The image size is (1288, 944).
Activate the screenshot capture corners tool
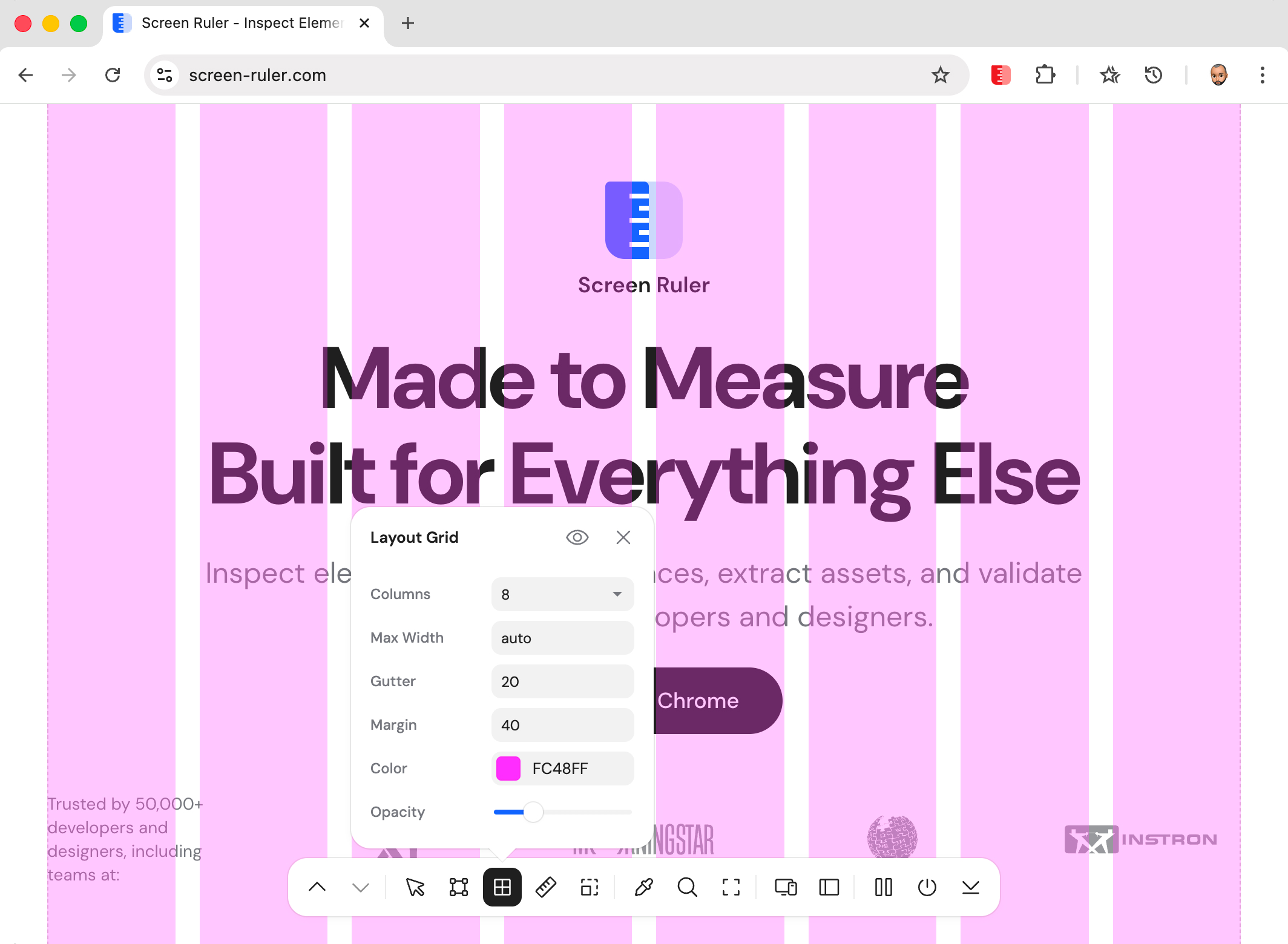tap(731, 887)
